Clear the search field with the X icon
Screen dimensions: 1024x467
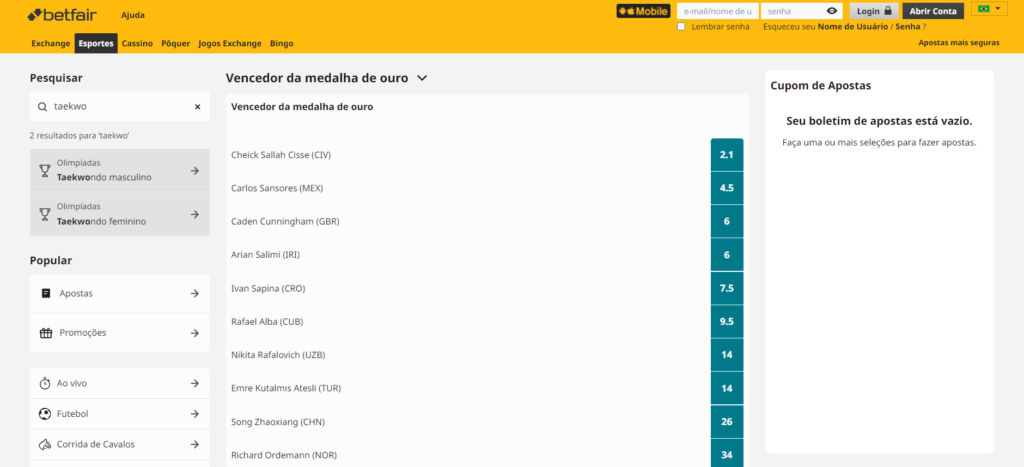197,106
